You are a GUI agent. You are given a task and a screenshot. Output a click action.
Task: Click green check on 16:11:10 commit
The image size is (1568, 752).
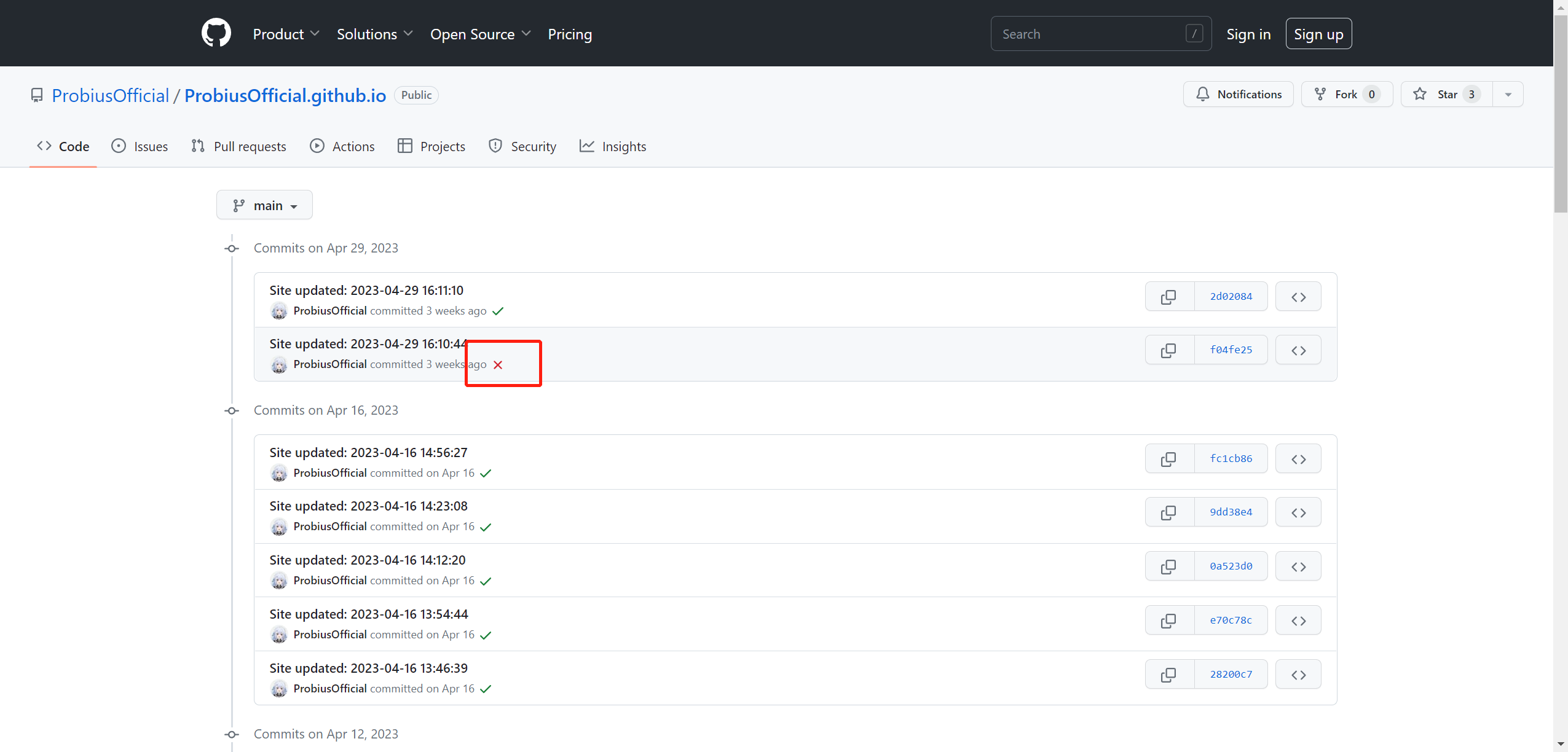498,311
